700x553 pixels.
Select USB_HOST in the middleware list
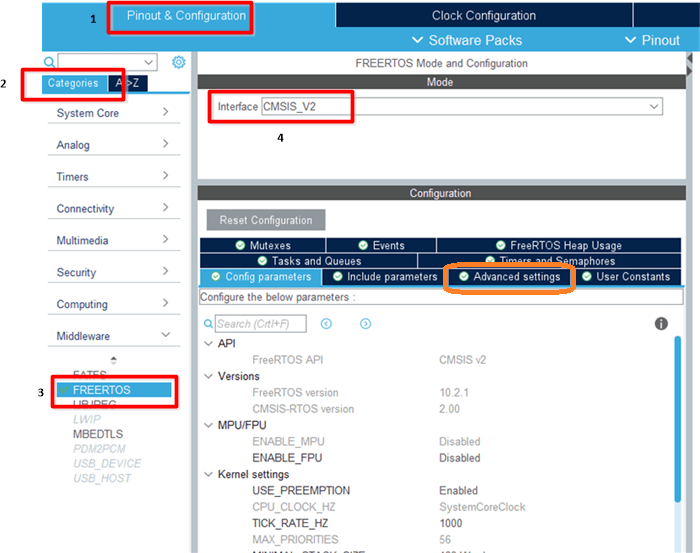tap(102, 478)
